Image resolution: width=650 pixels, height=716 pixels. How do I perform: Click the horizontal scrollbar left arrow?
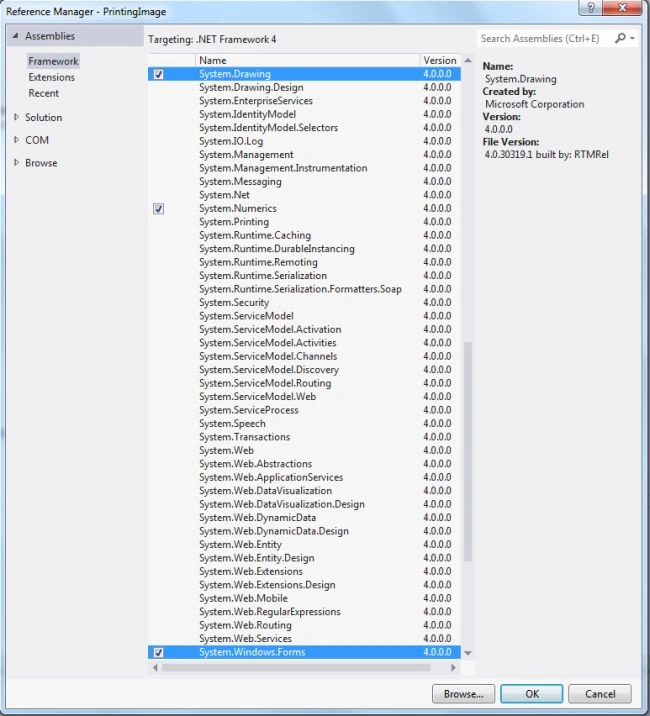point(155,668)
